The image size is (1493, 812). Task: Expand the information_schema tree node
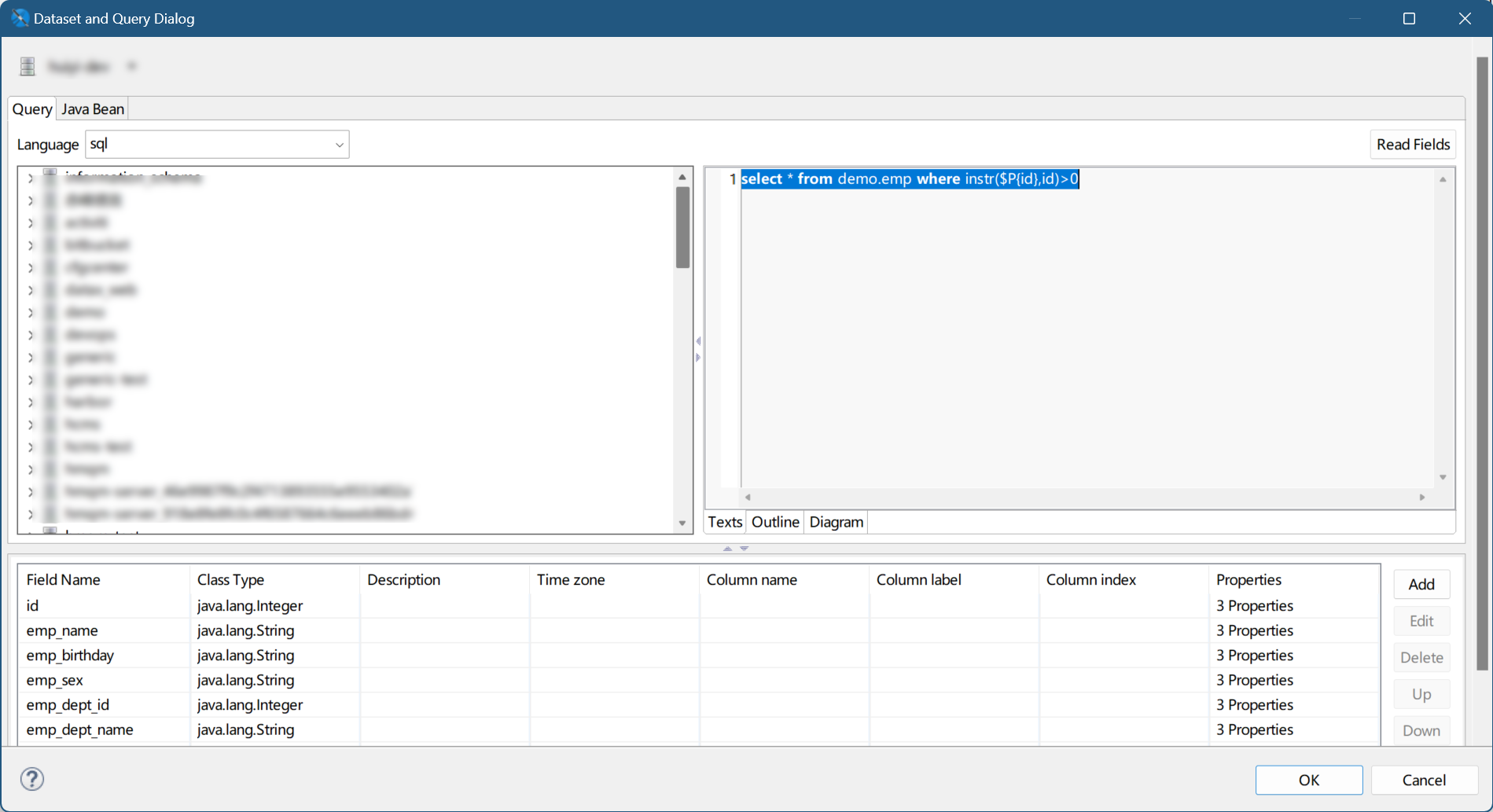click(x=31, y=178)
